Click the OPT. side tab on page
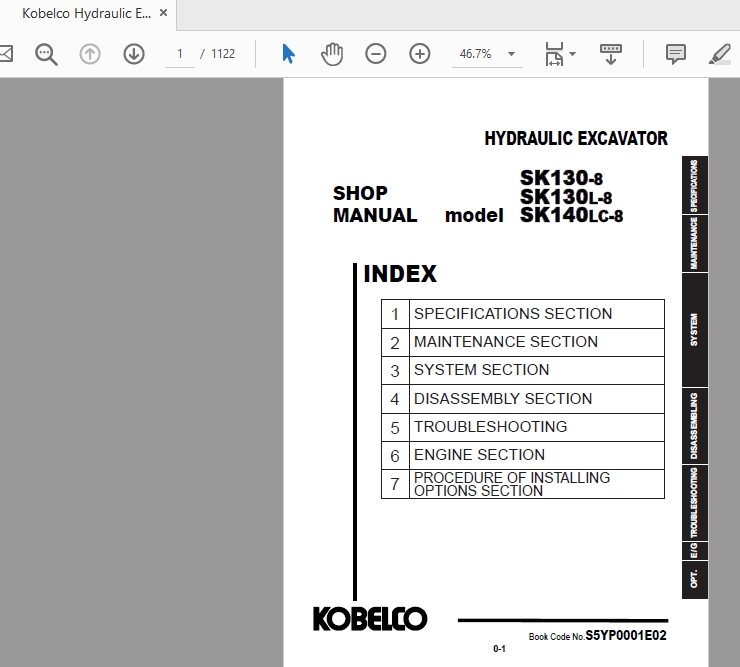Viewport: 740px width, 667px height. pyautogui.click(x=695, y=580)
